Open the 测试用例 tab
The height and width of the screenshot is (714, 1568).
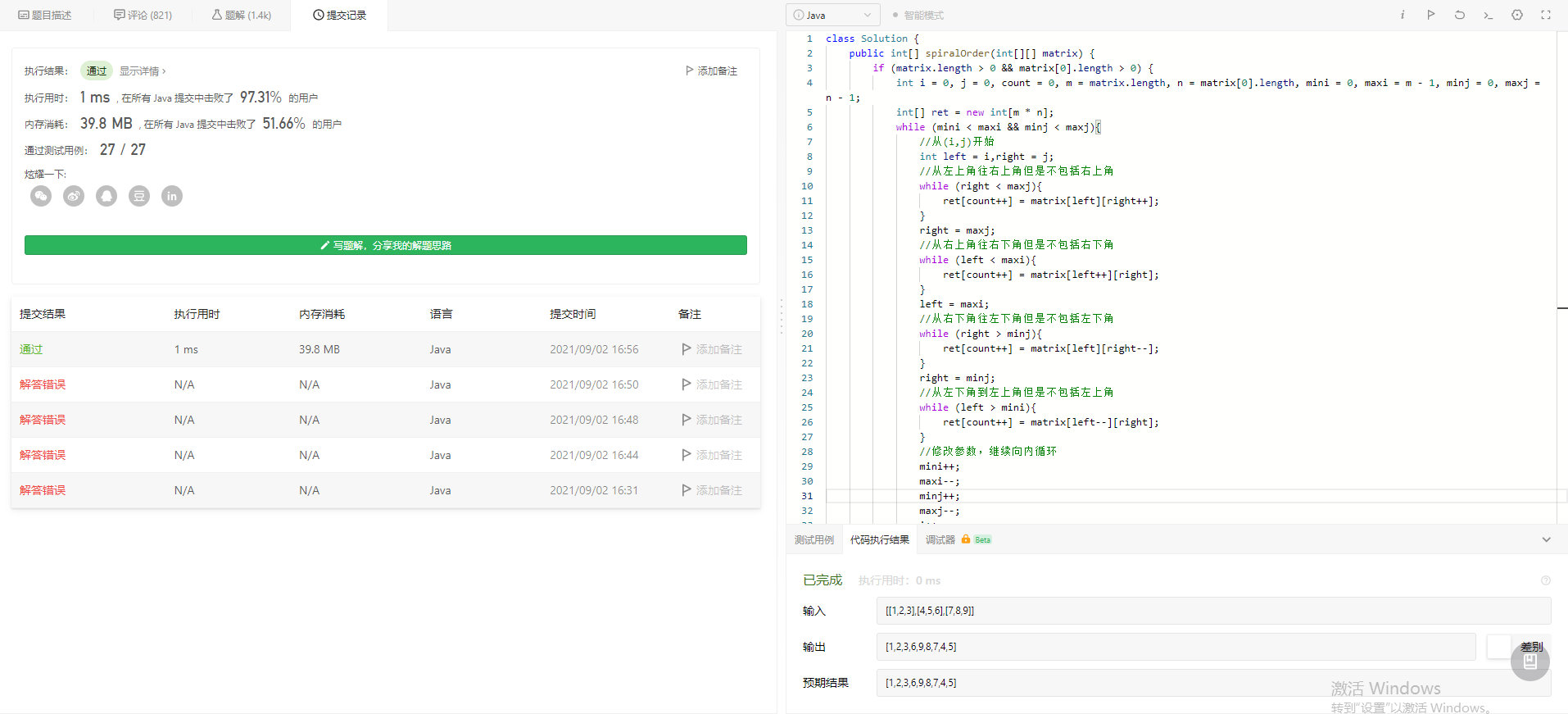click(x=814, y=539)
